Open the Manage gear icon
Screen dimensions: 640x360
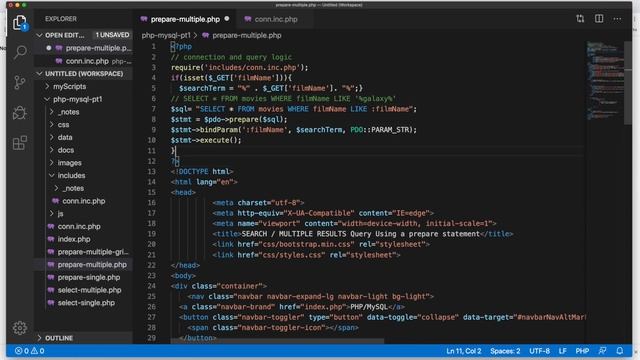(x=20, y=328)
